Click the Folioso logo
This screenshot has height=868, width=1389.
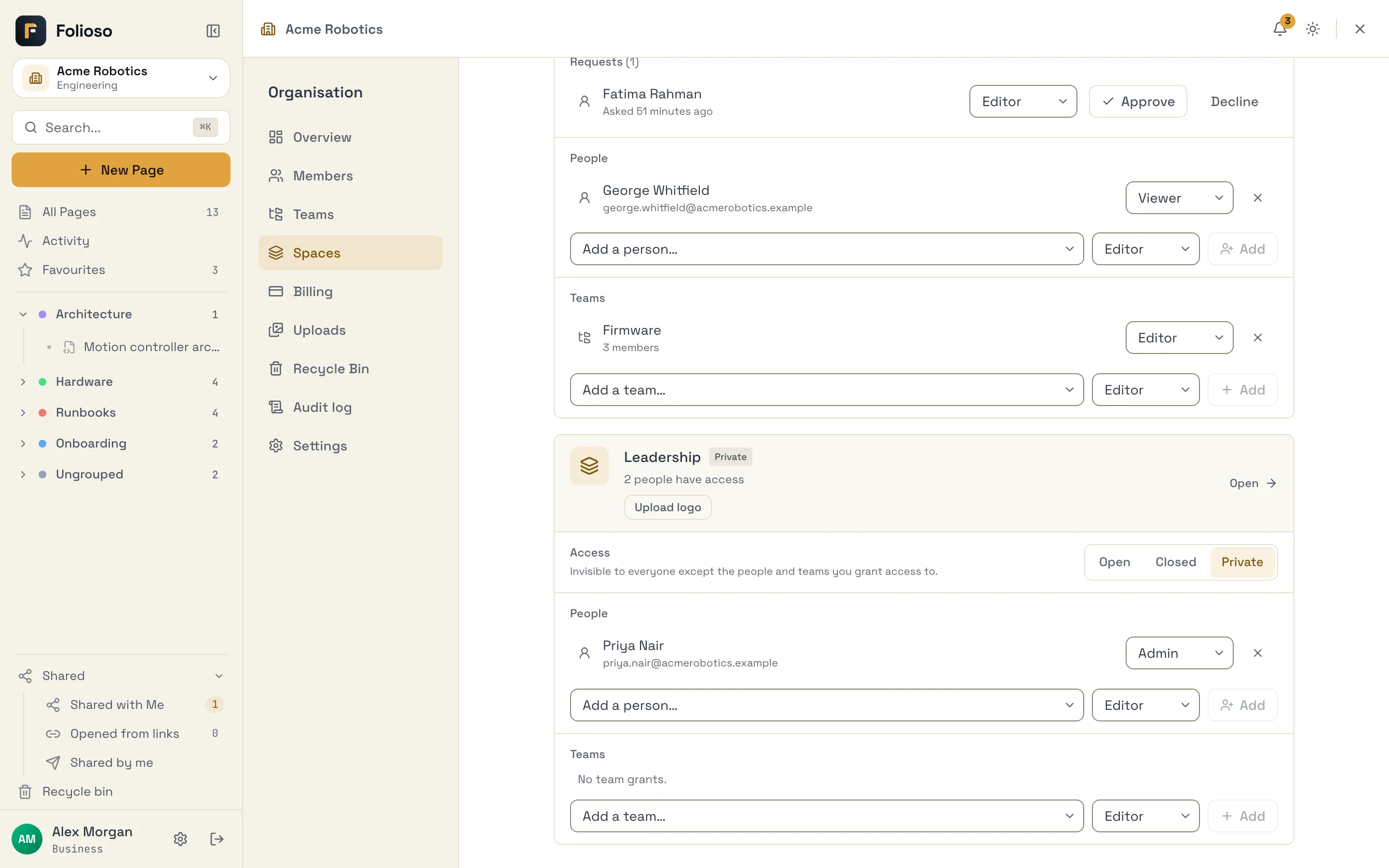(31, 30)
